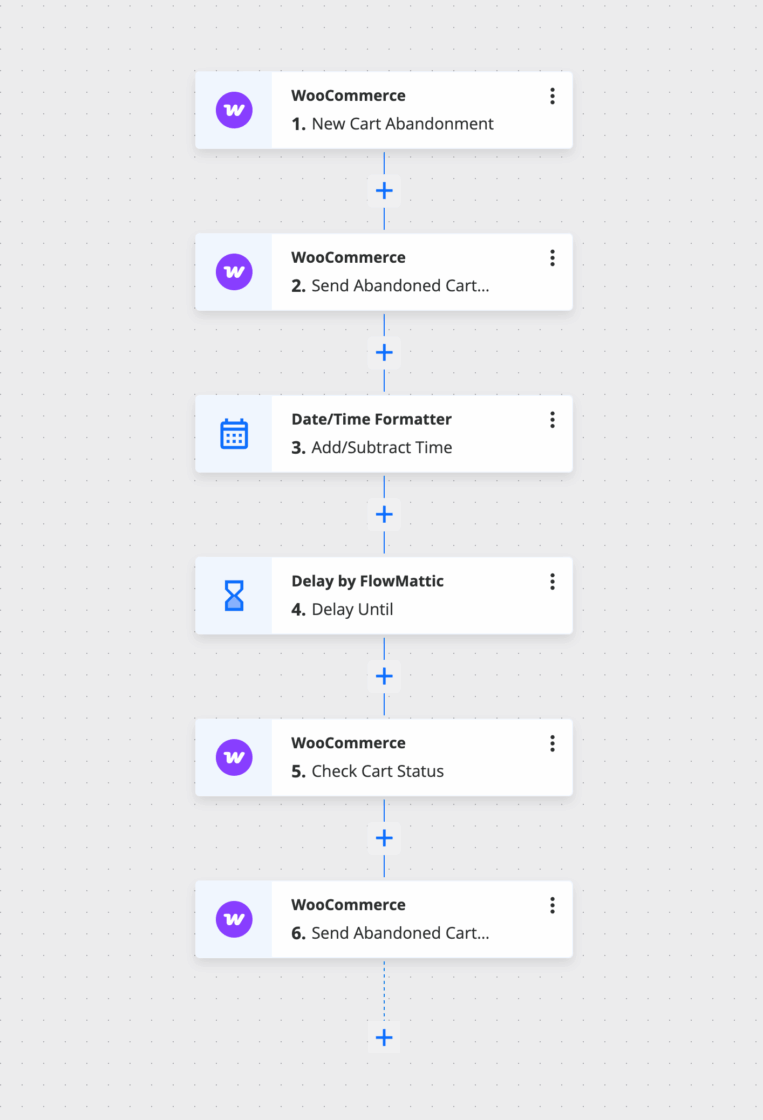The width and height of the screenshot is (763, 1120).
Task: Click WooCommerce icon on step 6
Action: (x=234, y=920)
